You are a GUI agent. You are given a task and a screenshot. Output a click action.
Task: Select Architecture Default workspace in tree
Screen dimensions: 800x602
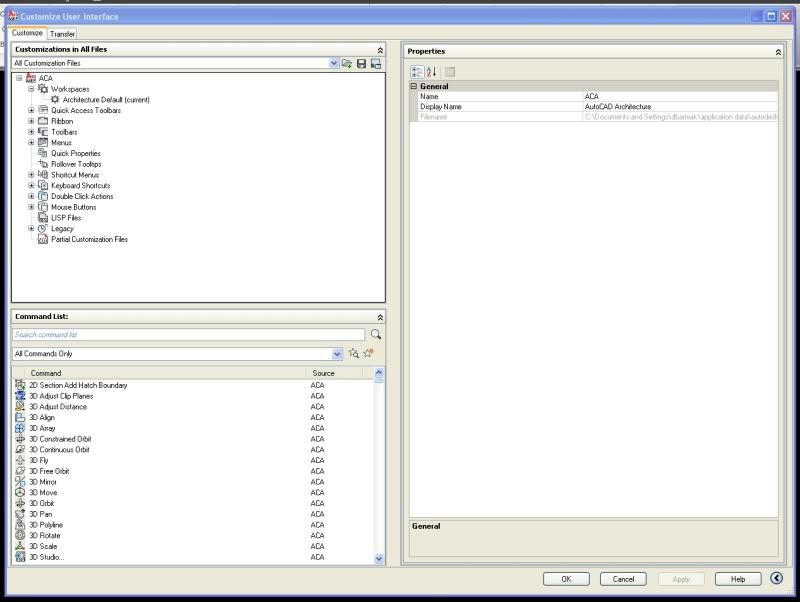click(x=105, y=100)
